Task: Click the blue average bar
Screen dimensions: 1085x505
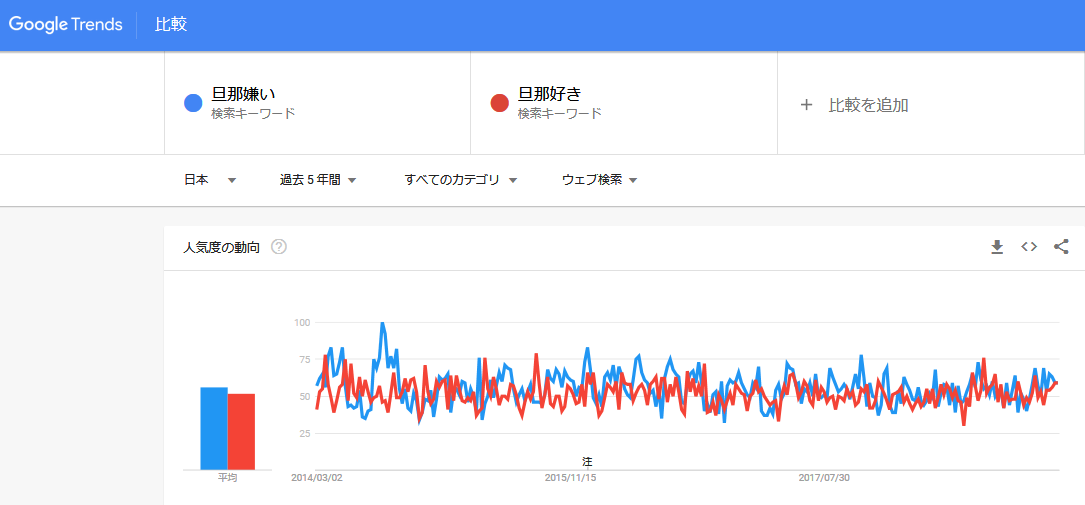Action: pyautogui.click(x=214, y=428)
